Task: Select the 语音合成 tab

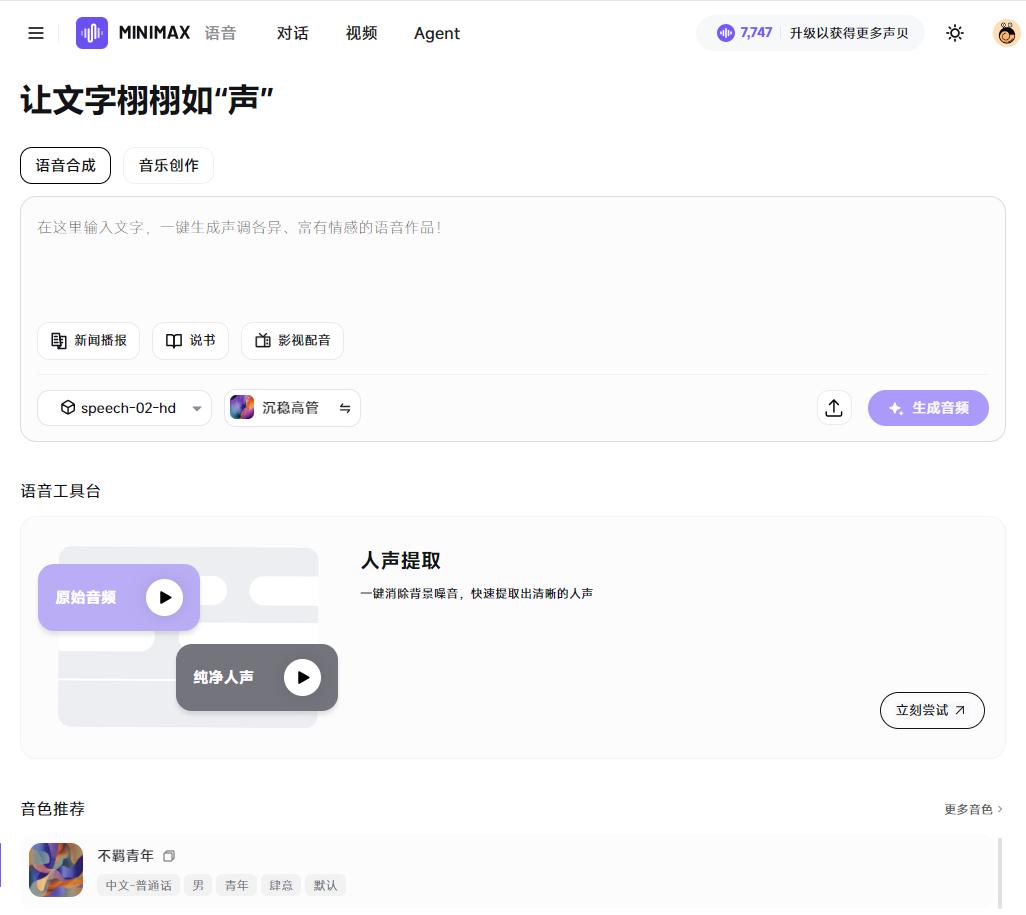Action: (x=65, y=166)
